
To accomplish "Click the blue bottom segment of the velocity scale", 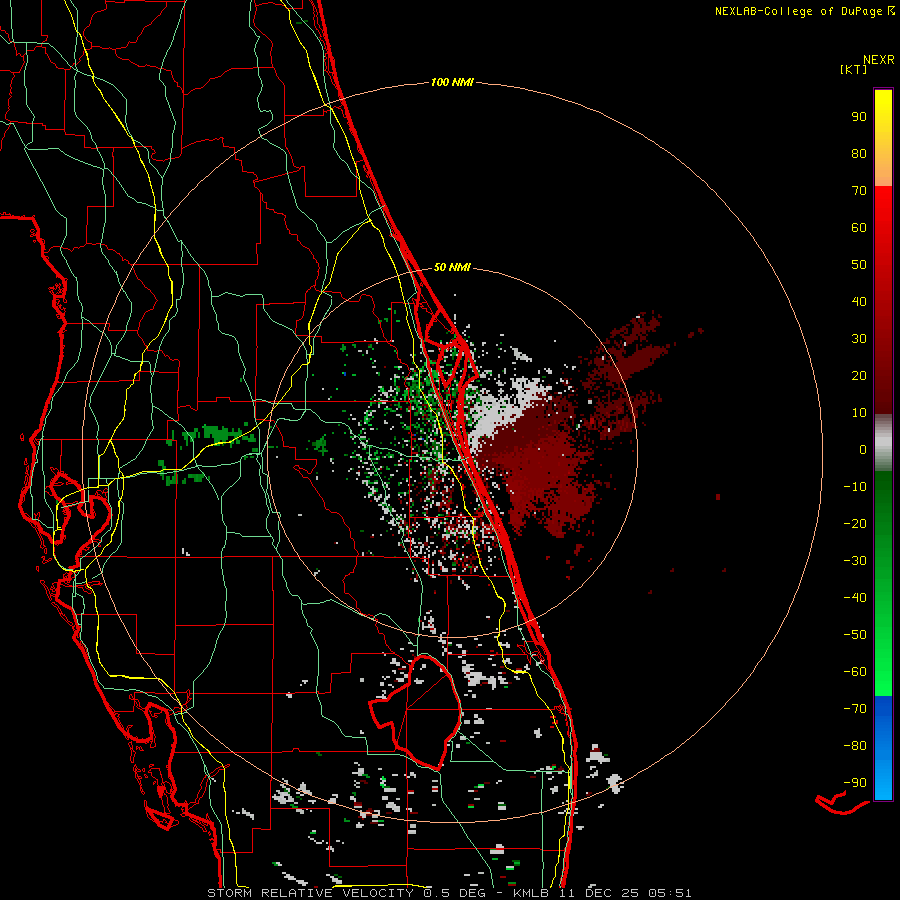I will pos(883,748).
